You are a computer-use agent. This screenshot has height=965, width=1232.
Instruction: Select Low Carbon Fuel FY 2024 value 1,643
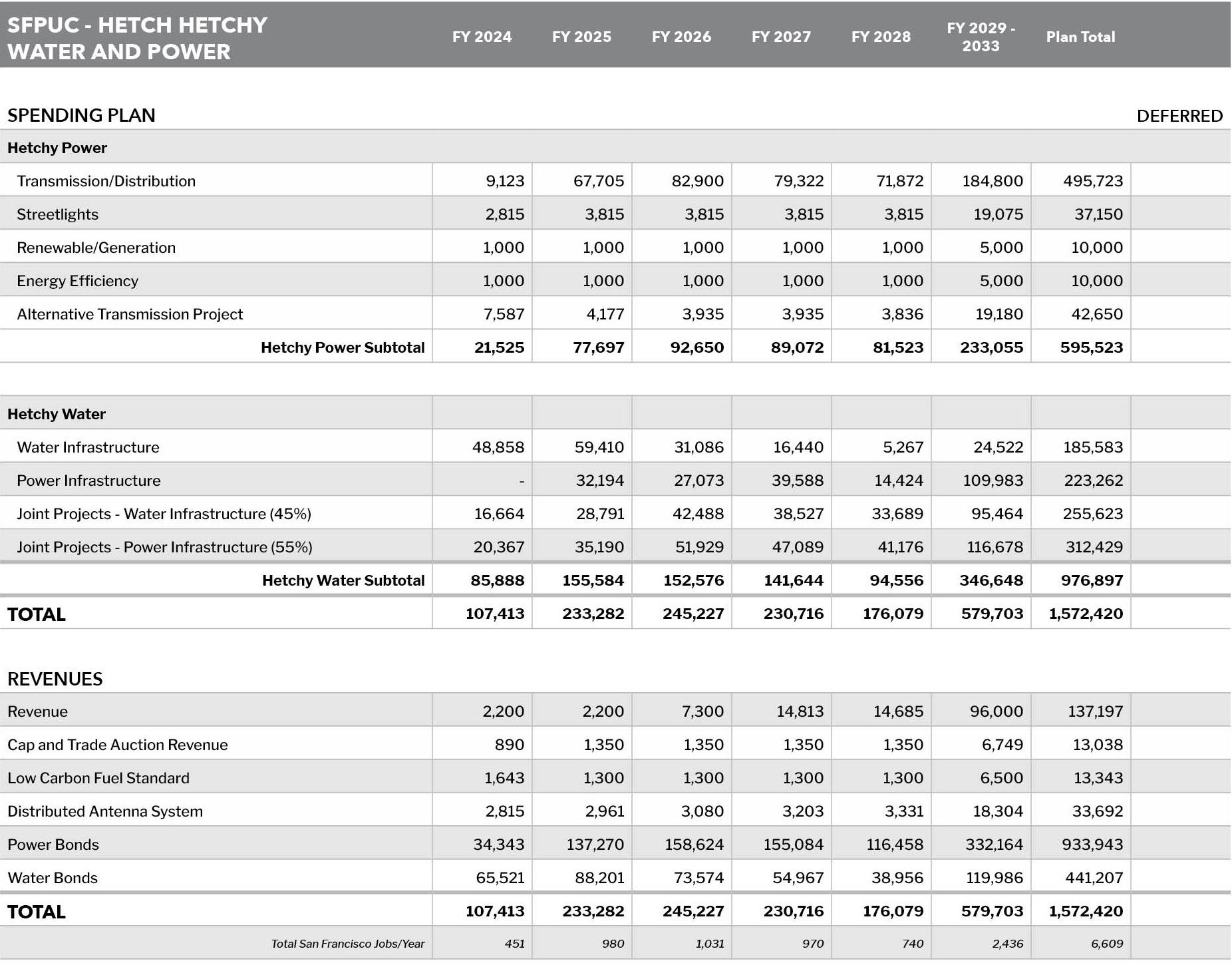(x=504, y=778)
